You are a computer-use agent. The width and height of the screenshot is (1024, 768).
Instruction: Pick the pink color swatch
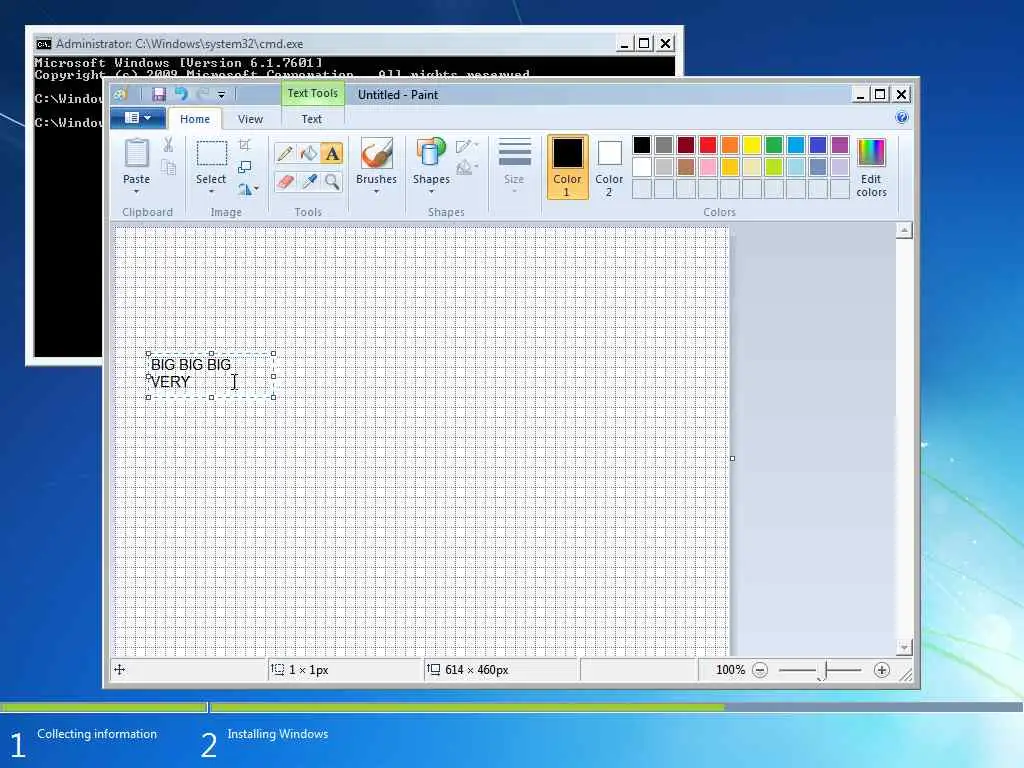click(708, 167)
